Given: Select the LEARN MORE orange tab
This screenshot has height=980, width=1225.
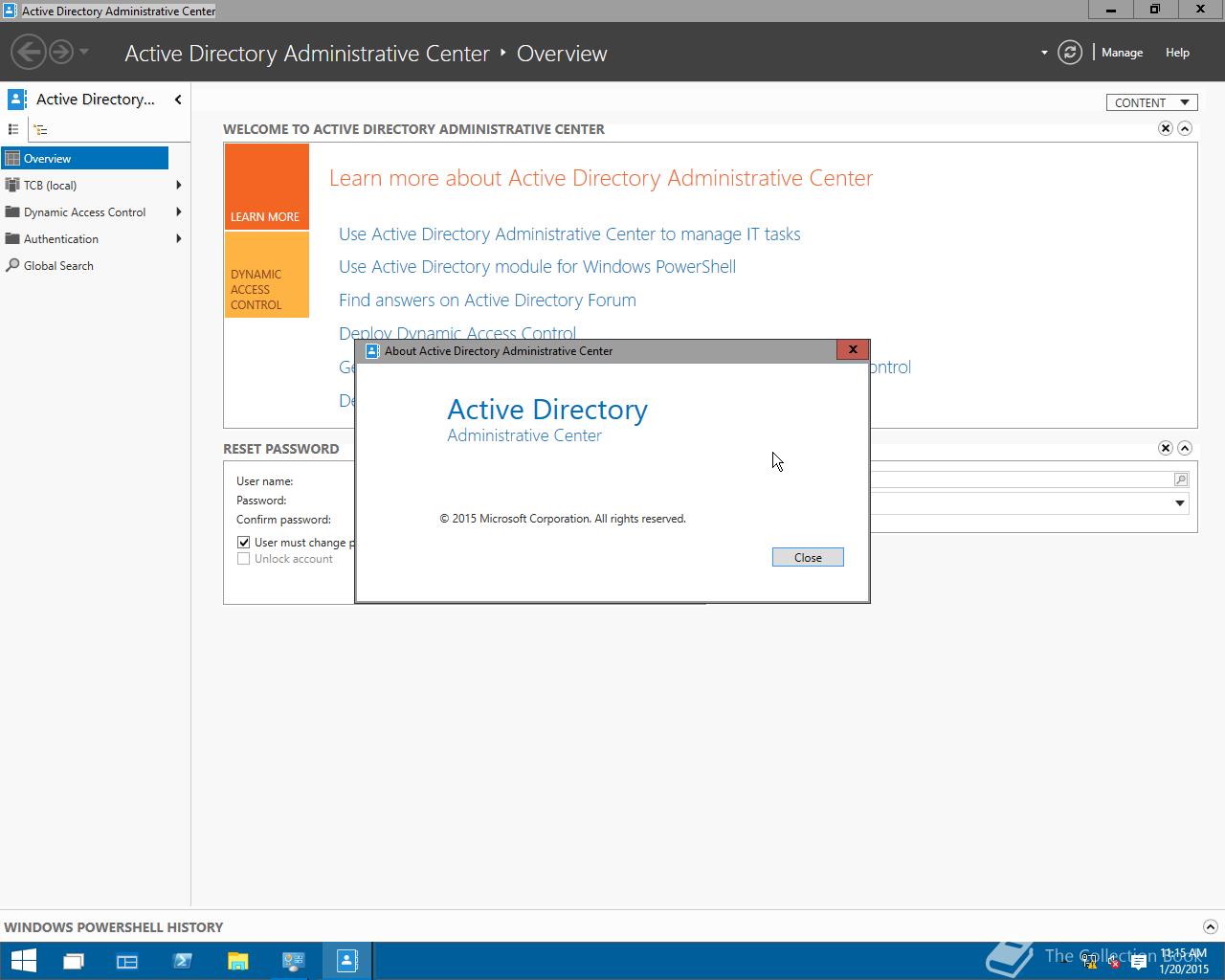Looking at the screenshot, I should 266,187.
